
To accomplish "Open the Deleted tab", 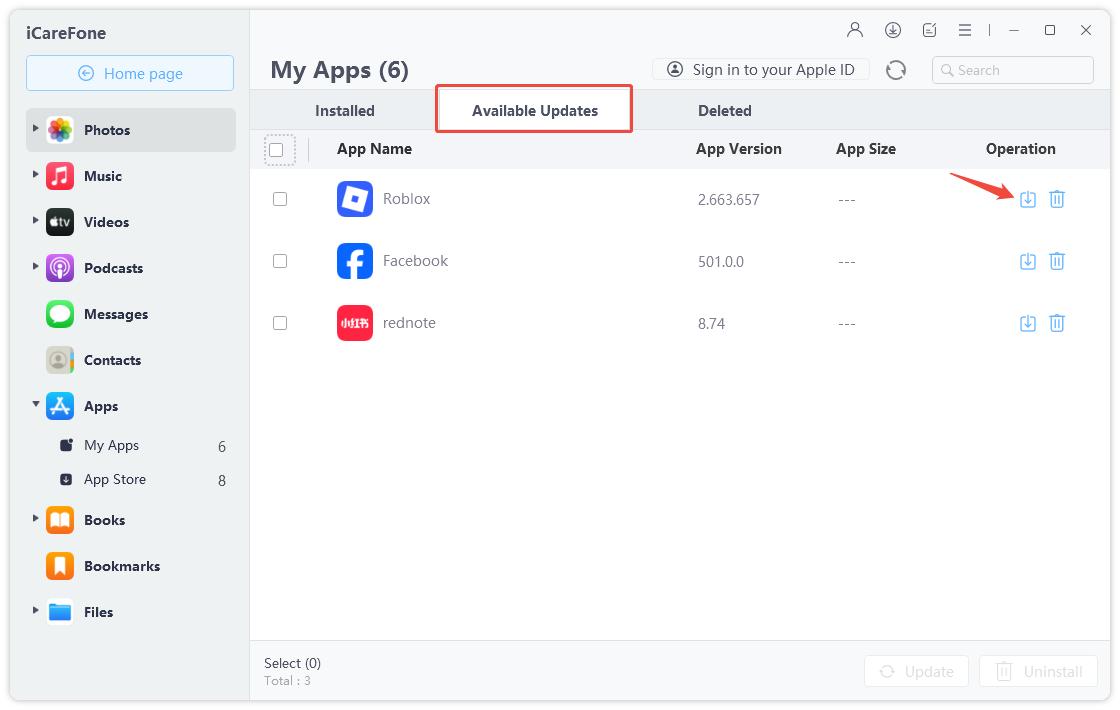I will coord(724,111).
